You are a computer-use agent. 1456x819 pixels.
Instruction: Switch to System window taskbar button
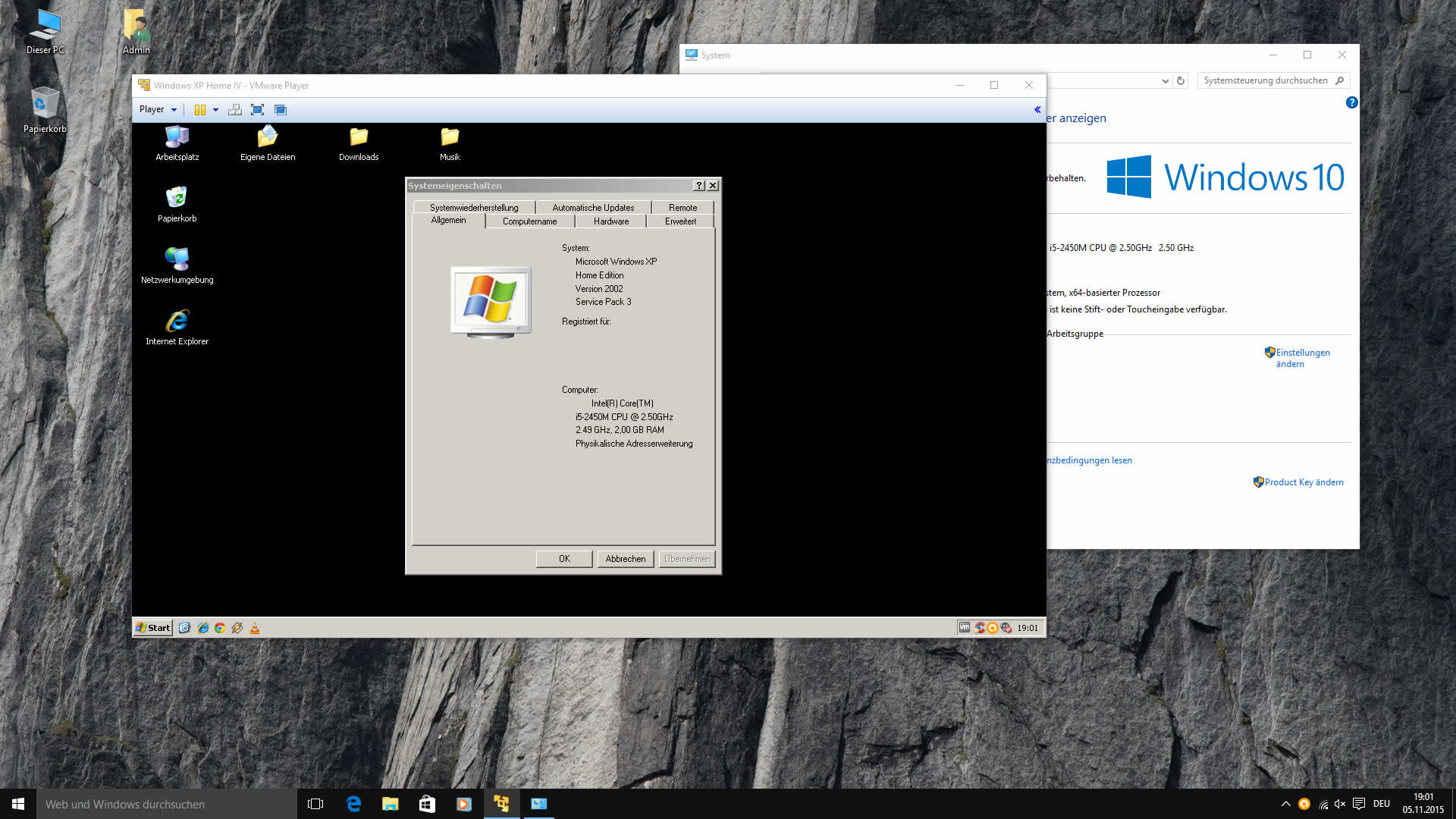tap(538, 804)
